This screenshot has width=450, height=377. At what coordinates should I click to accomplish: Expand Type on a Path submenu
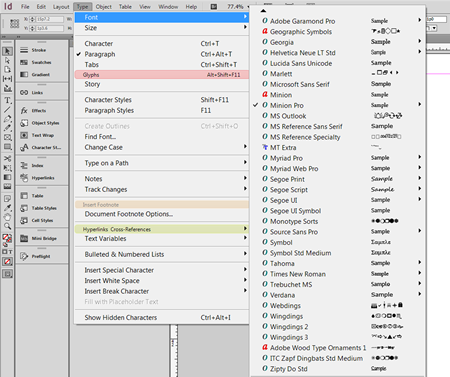click(x=162, y=163)
